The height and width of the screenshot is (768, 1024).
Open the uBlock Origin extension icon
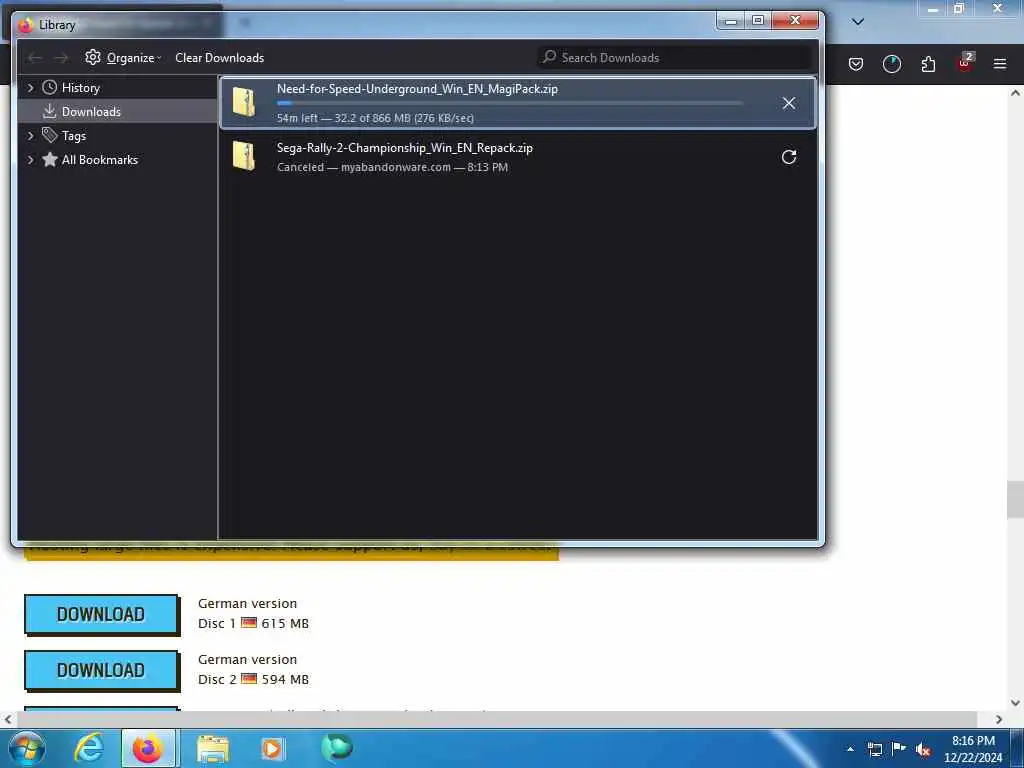(x=965, y=63)
